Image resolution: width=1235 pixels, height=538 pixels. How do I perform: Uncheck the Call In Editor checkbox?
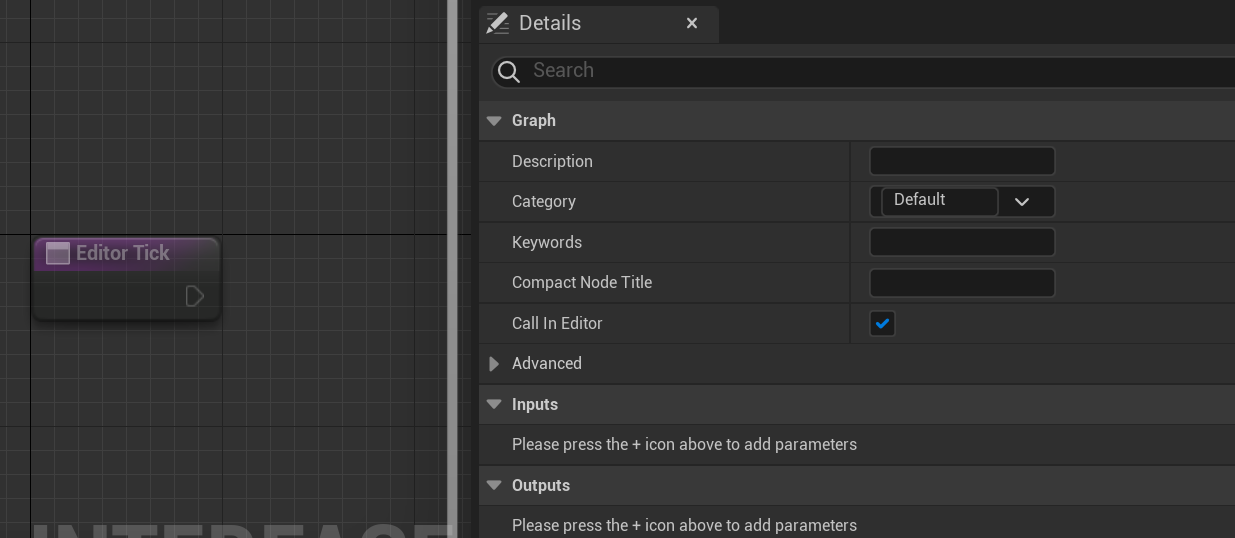(x=882, y=324)
